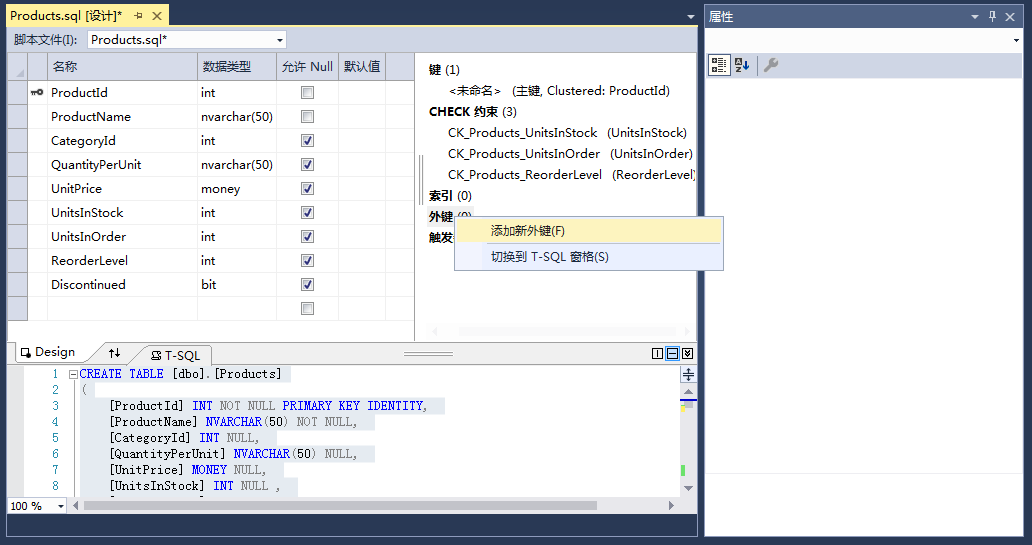Viewport: 1032px width, 545px height.
Task: Click the 默认值 column header
Action: pyautogui.click(x=362, y=66)
